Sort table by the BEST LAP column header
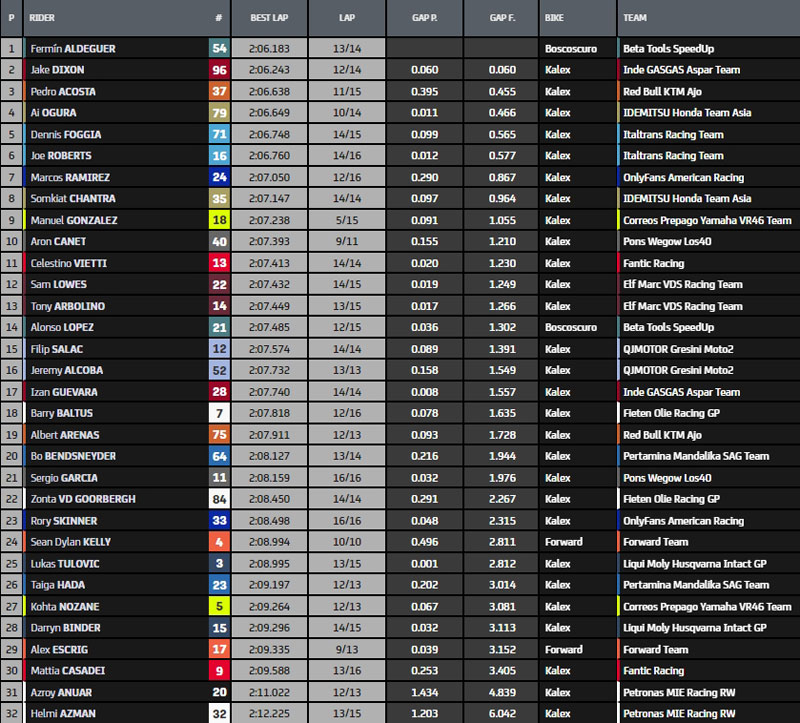 tap(268, 18)
